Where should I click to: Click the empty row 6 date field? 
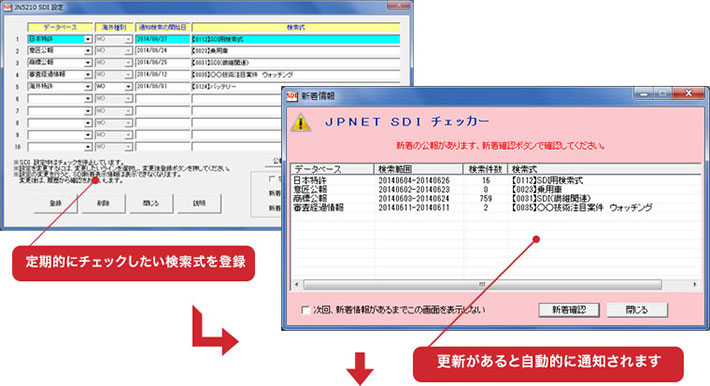[163, 99]
